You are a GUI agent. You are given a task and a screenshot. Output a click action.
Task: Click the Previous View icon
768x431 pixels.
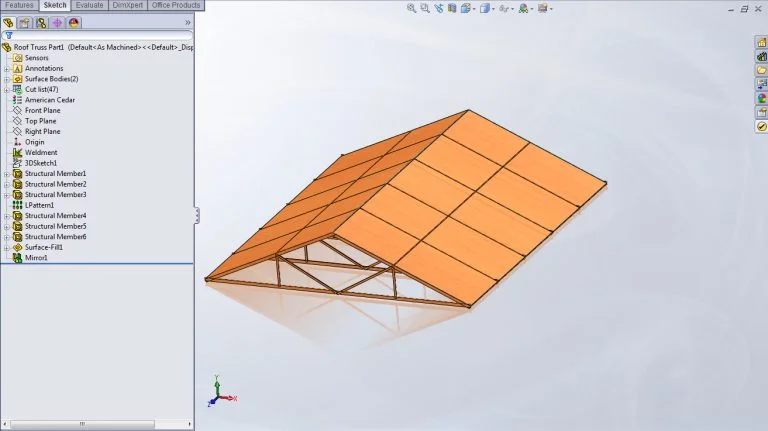441,8
